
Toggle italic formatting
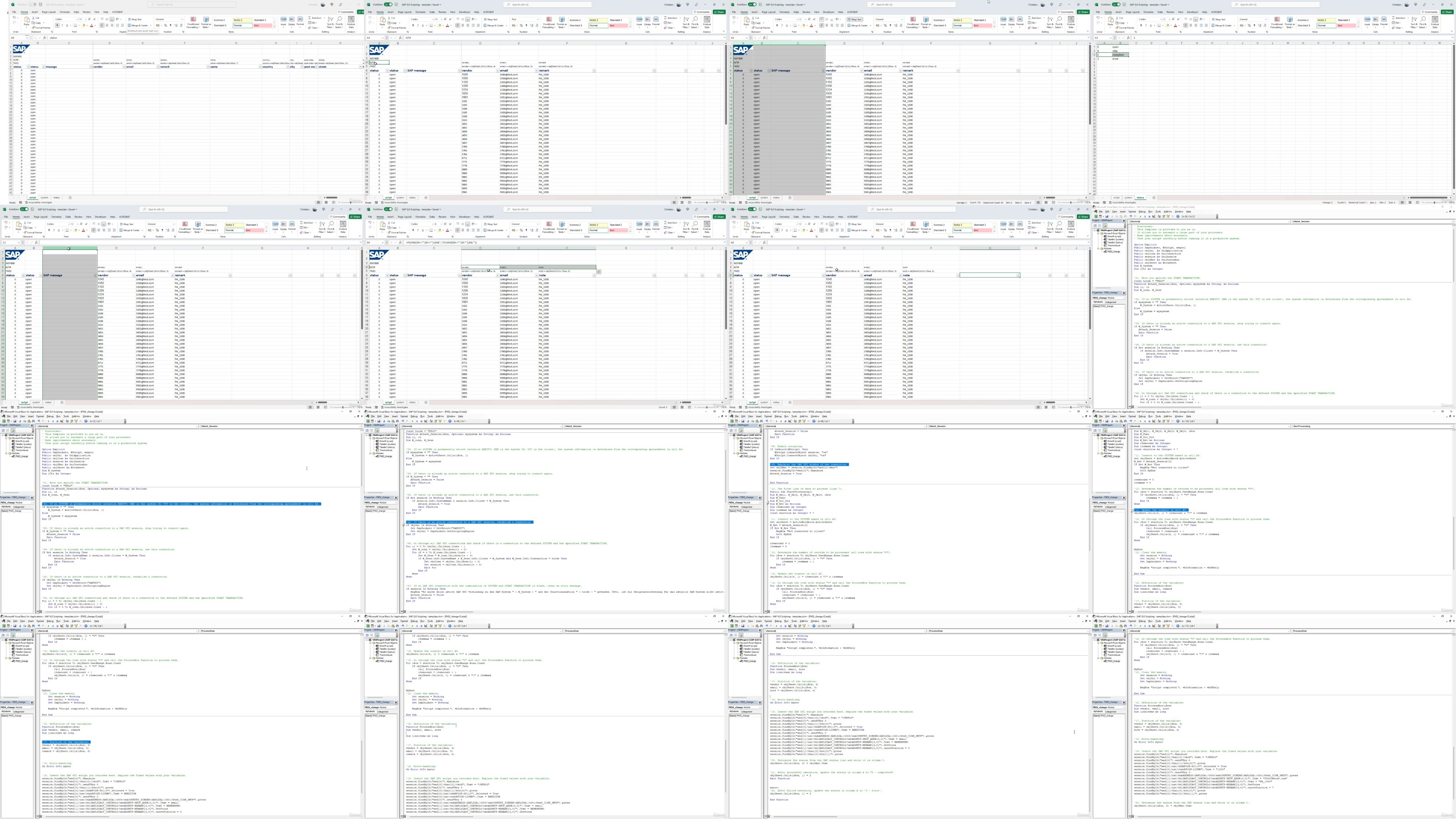coord(63,25)
